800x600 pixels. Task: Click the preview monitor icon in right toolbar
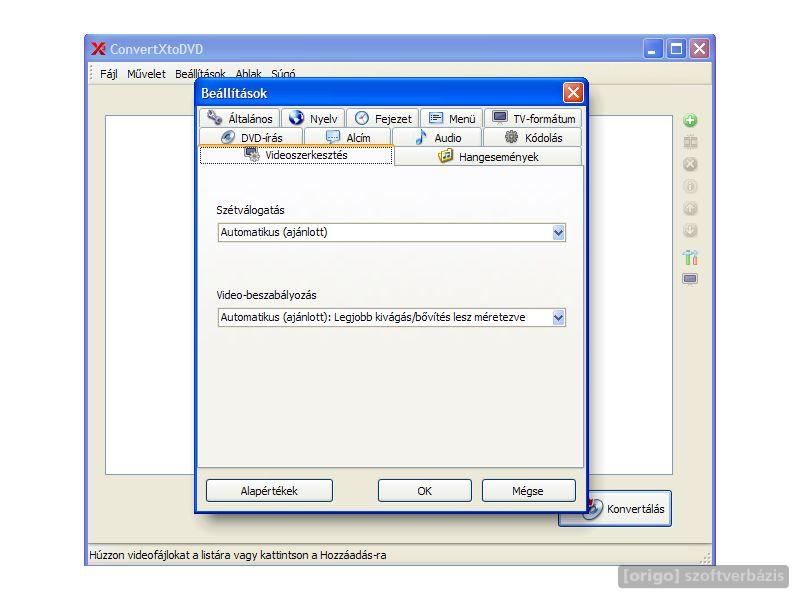pyautogui.click(x=690, y=279)
